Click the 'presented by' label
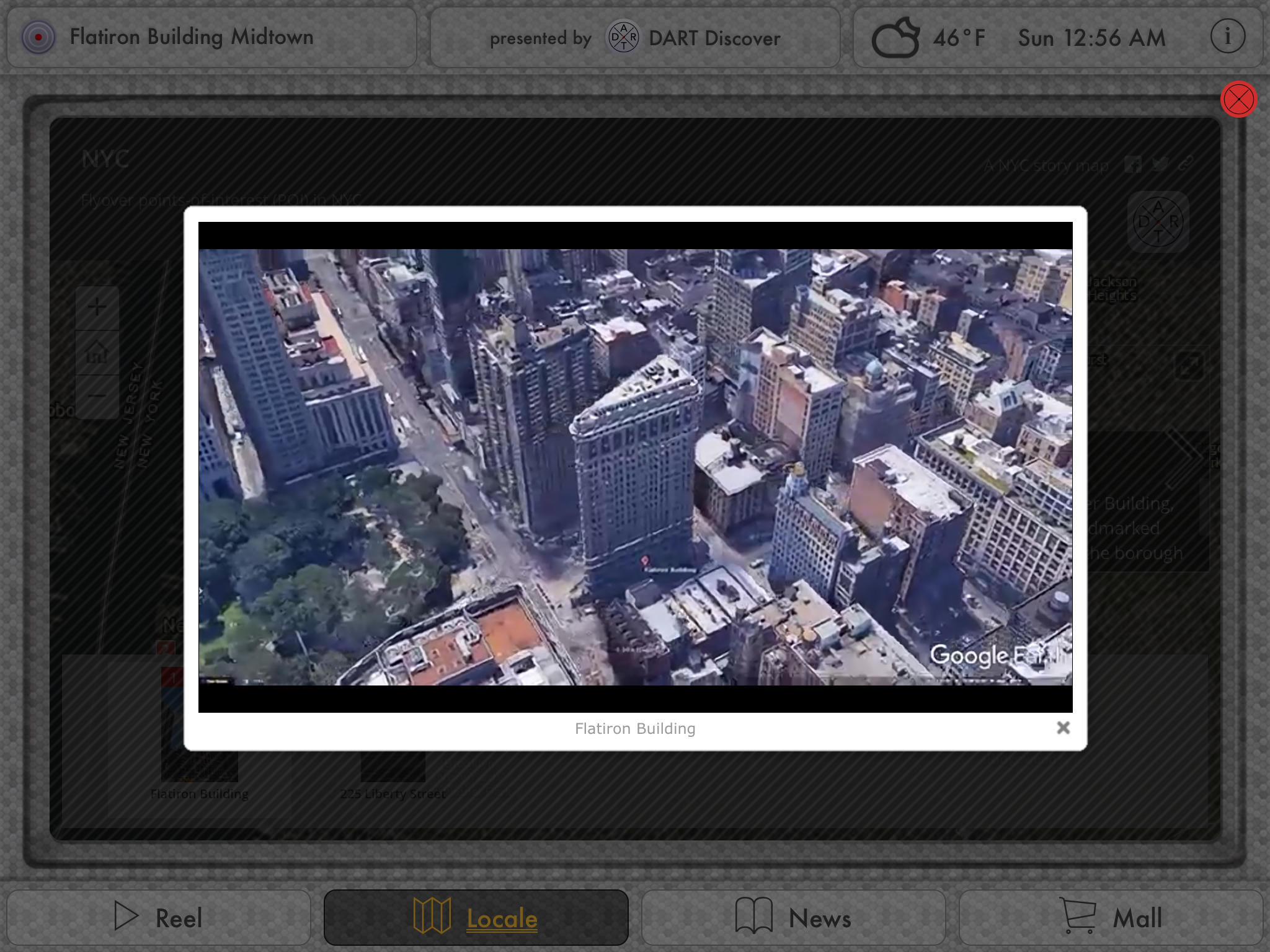1270x952 pixels. point(540,38)
